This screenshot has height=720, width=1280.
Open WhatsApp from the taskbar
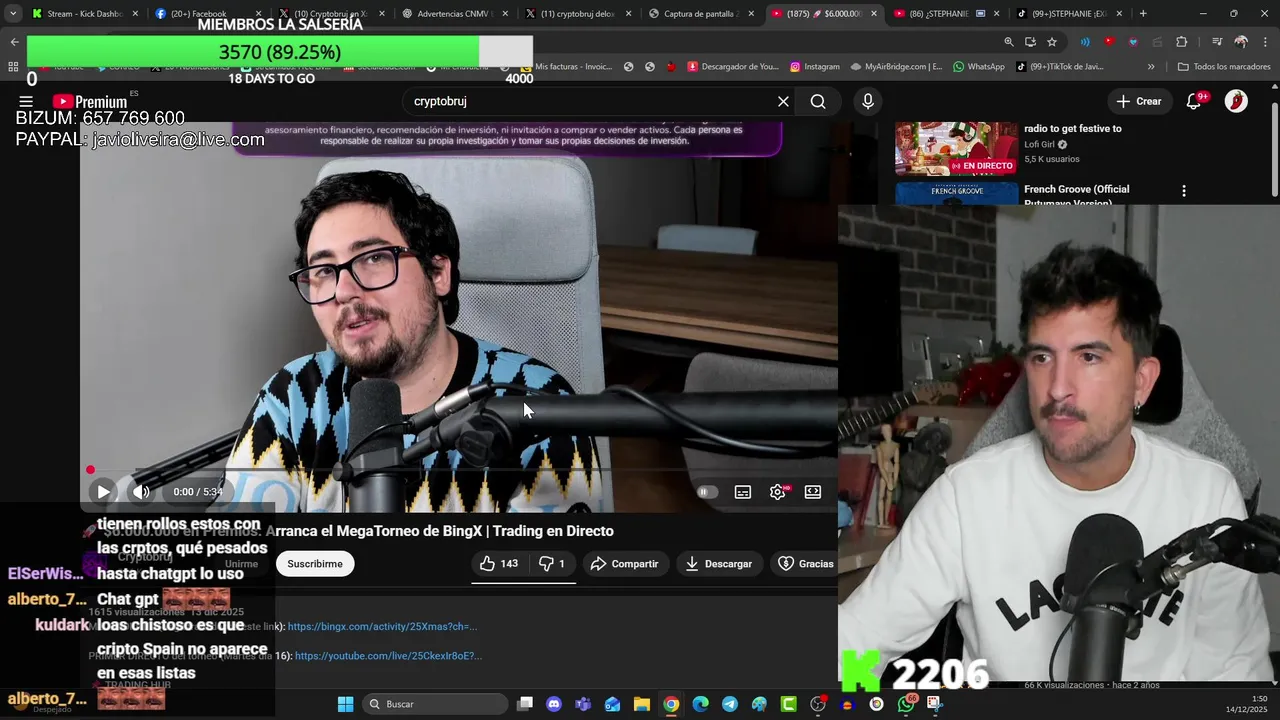[x=905, y=704]
